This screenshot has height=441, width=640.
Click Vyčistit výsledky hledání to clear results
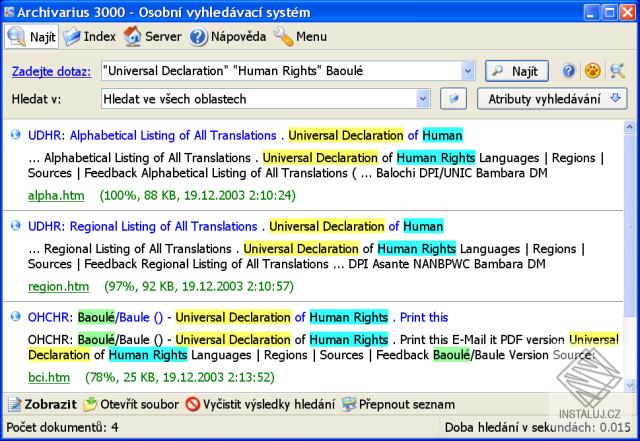260,404
